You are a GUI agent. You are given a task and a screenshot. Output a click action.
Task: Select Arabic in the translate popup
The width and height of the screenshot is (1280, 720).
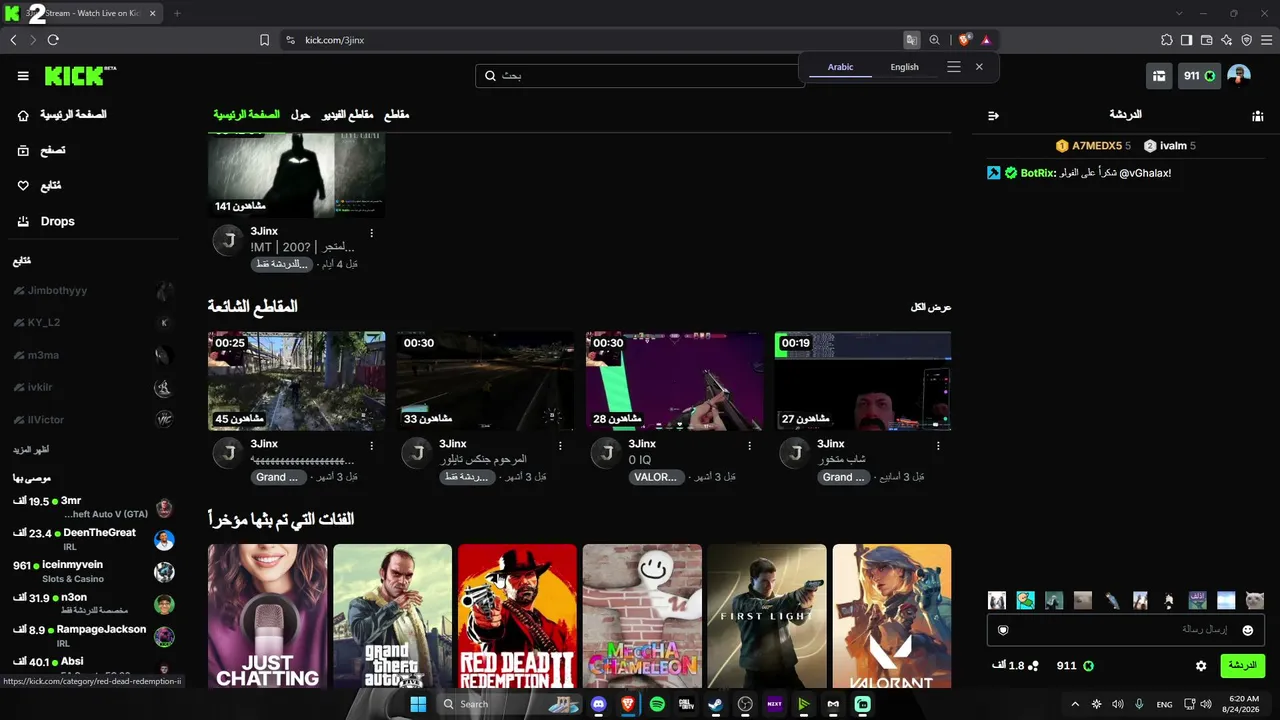coord(840,67)
